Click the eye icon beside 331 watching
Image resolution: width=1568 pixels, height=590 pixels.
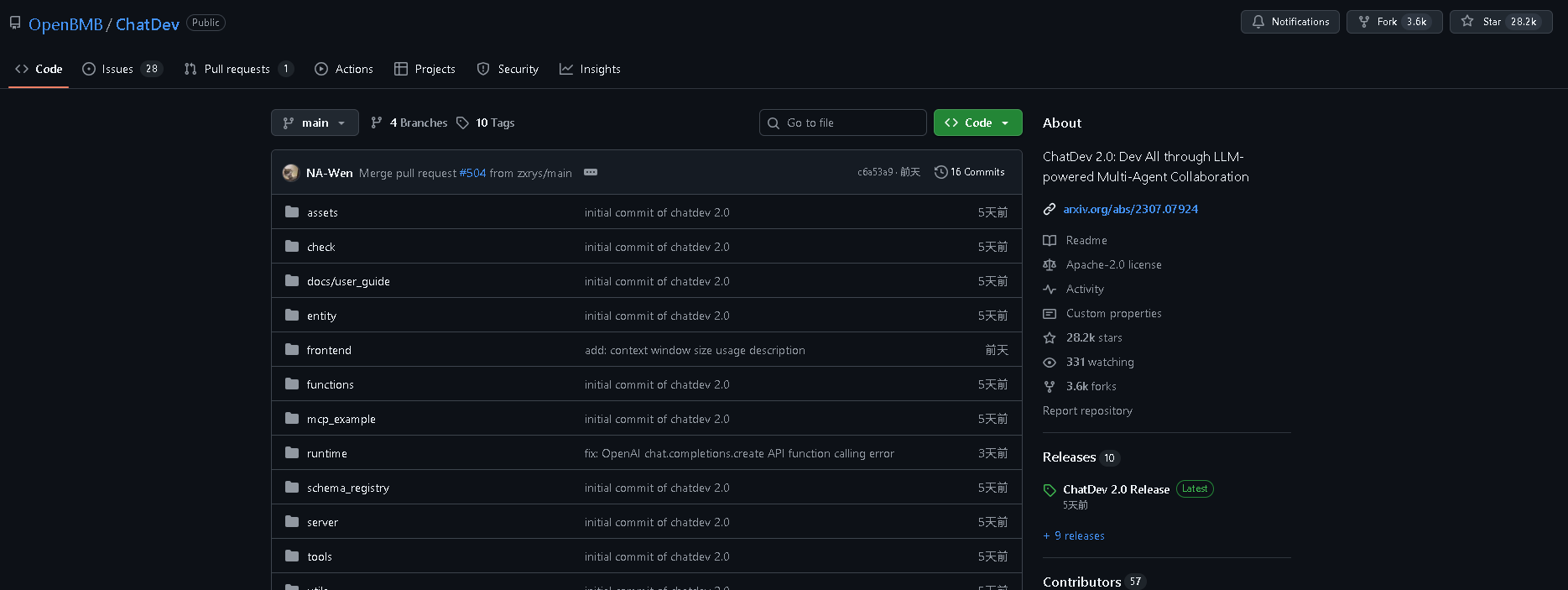click(x=1050, y=362)
